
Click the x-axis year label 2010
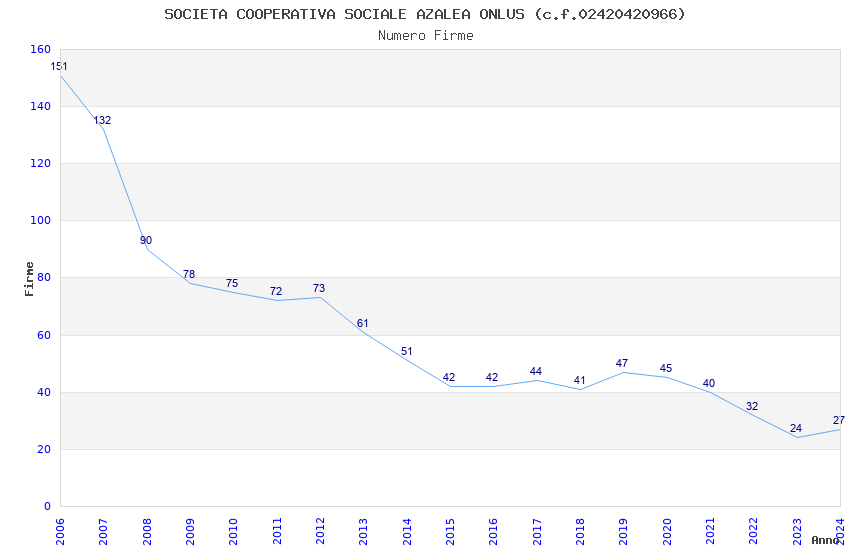233,531
